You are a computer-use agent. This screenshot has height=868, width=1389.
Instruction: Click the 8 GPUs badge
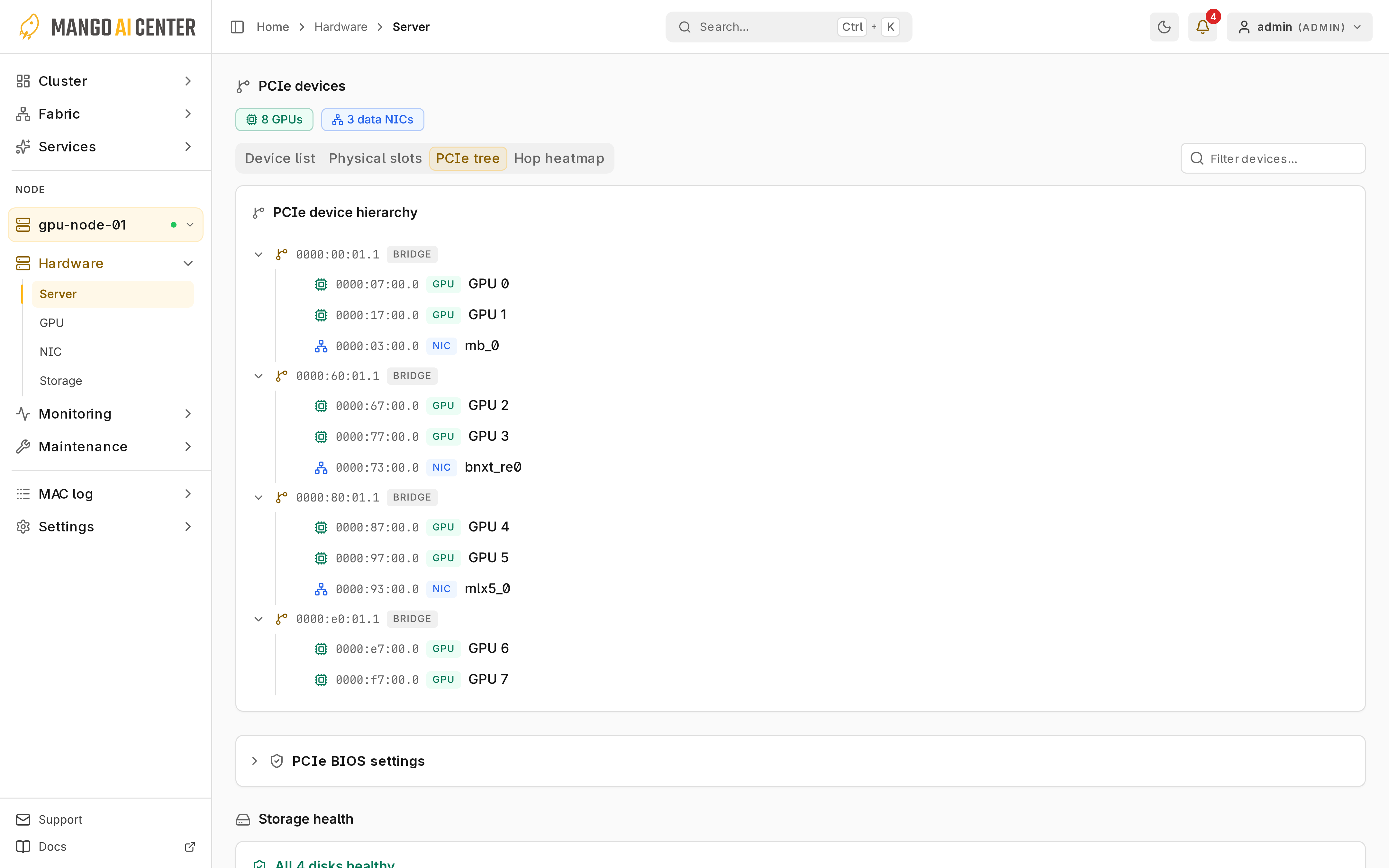click(x=274, y=119)
